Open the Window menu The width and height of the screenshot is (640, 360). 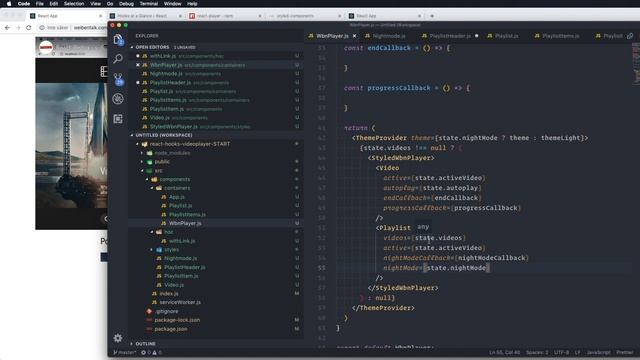click(173, 4)
